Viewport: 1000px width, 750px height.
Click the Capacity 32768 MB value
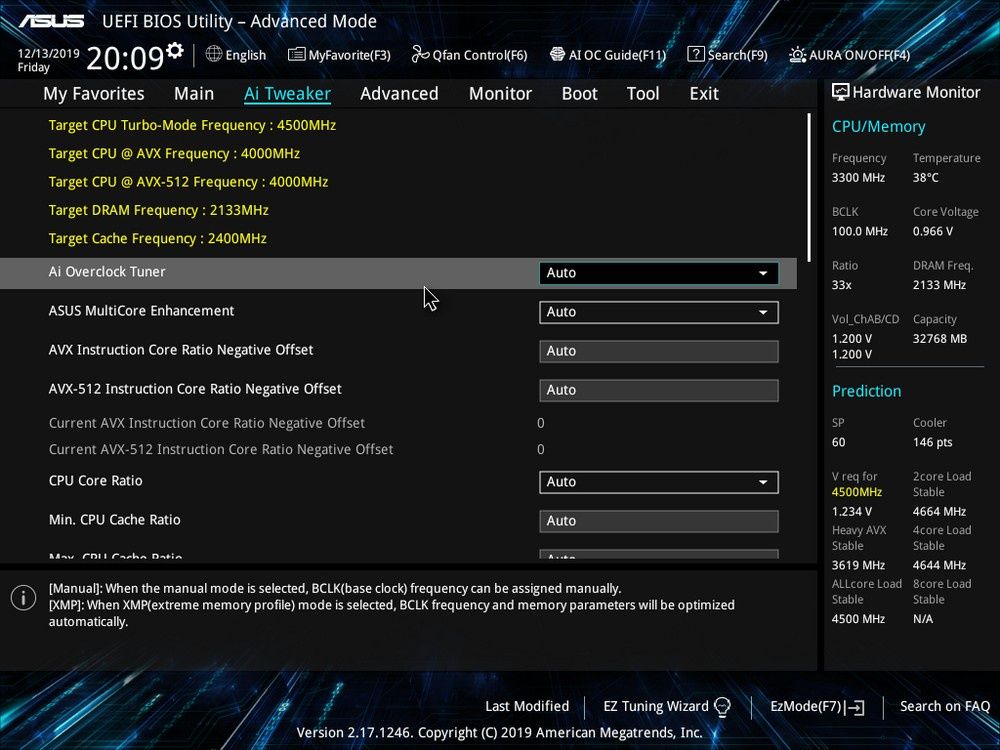[x=939, y=339]
